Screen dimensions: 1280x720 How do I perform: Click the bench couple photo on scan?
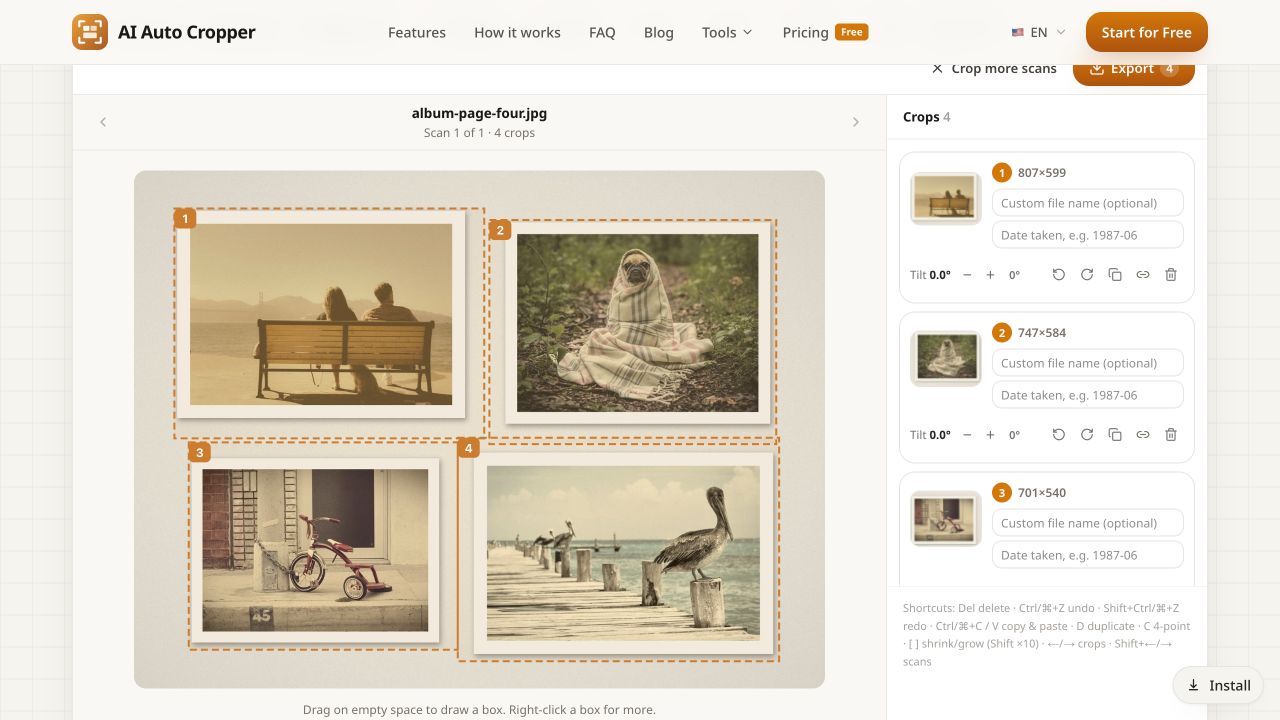(x=321, y=314)
